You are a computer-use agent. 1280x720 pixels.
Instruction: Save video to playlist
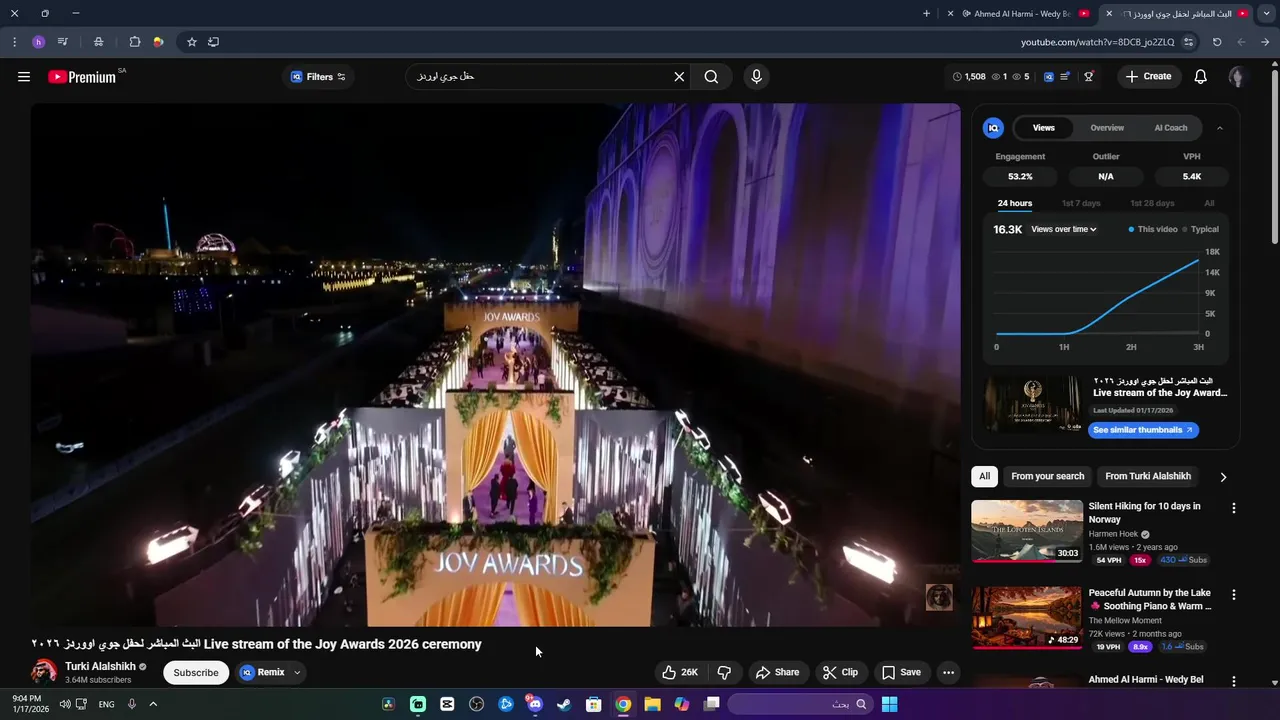coord(901,672)
